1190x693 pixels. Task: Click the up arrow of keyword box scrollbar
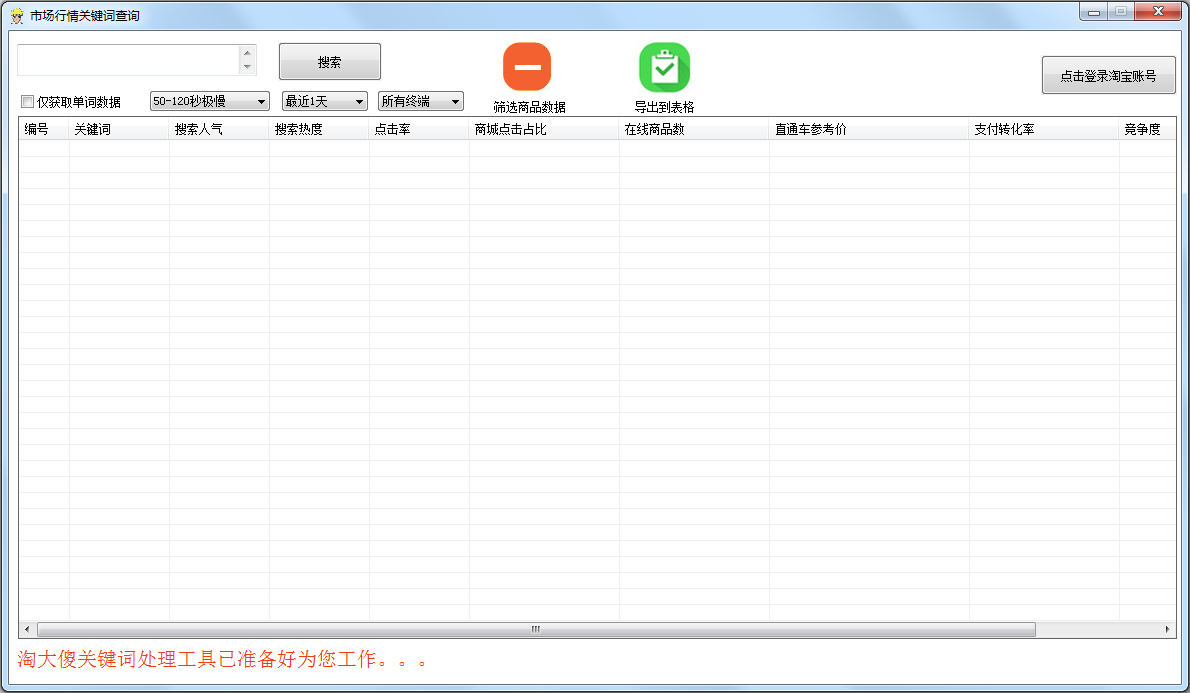click(x=247, y=52)
